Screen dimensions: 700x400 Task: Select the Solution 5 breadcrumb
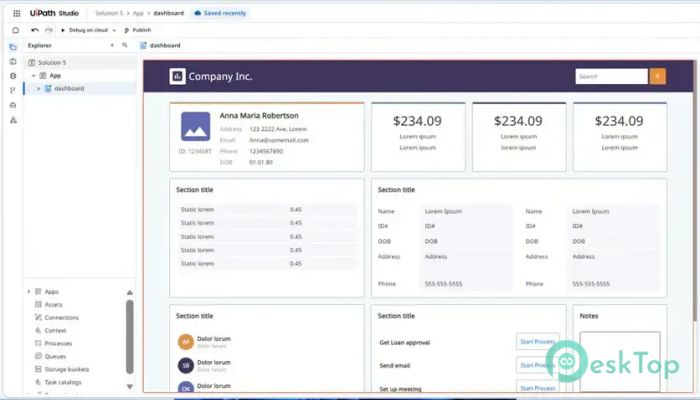[x=108, y=13]
